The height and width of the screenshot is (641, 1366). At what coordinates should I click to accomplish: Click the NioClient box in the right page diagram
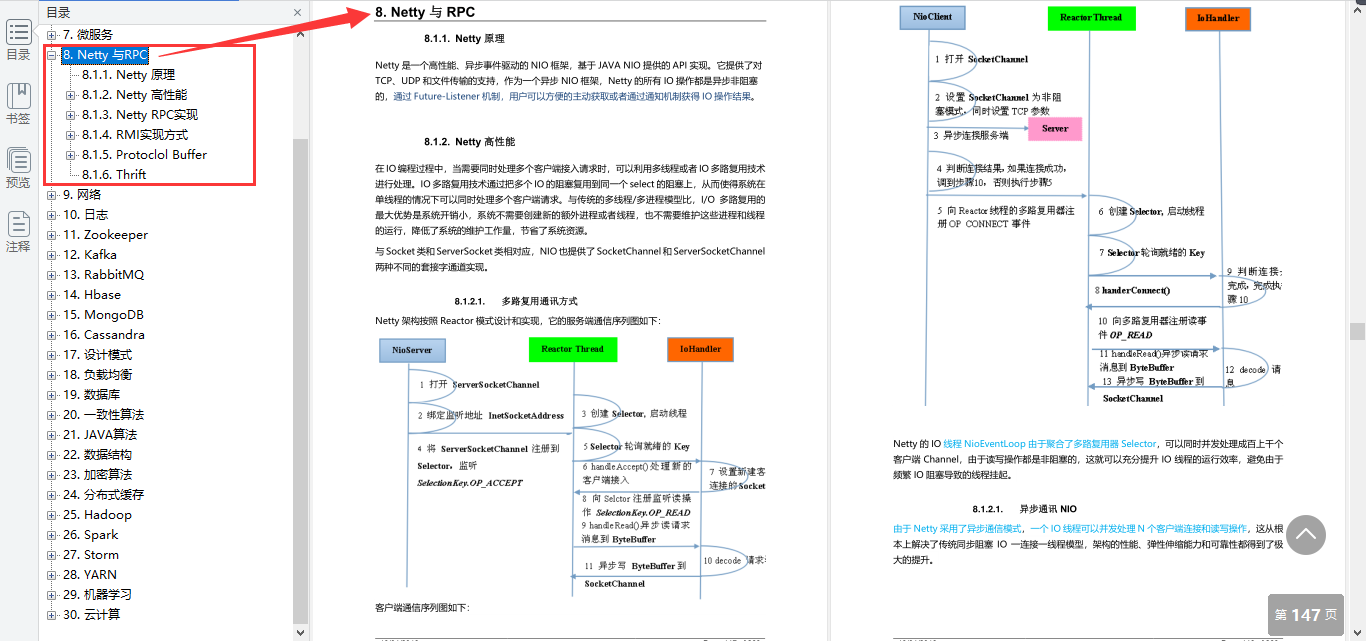(932, 17)
